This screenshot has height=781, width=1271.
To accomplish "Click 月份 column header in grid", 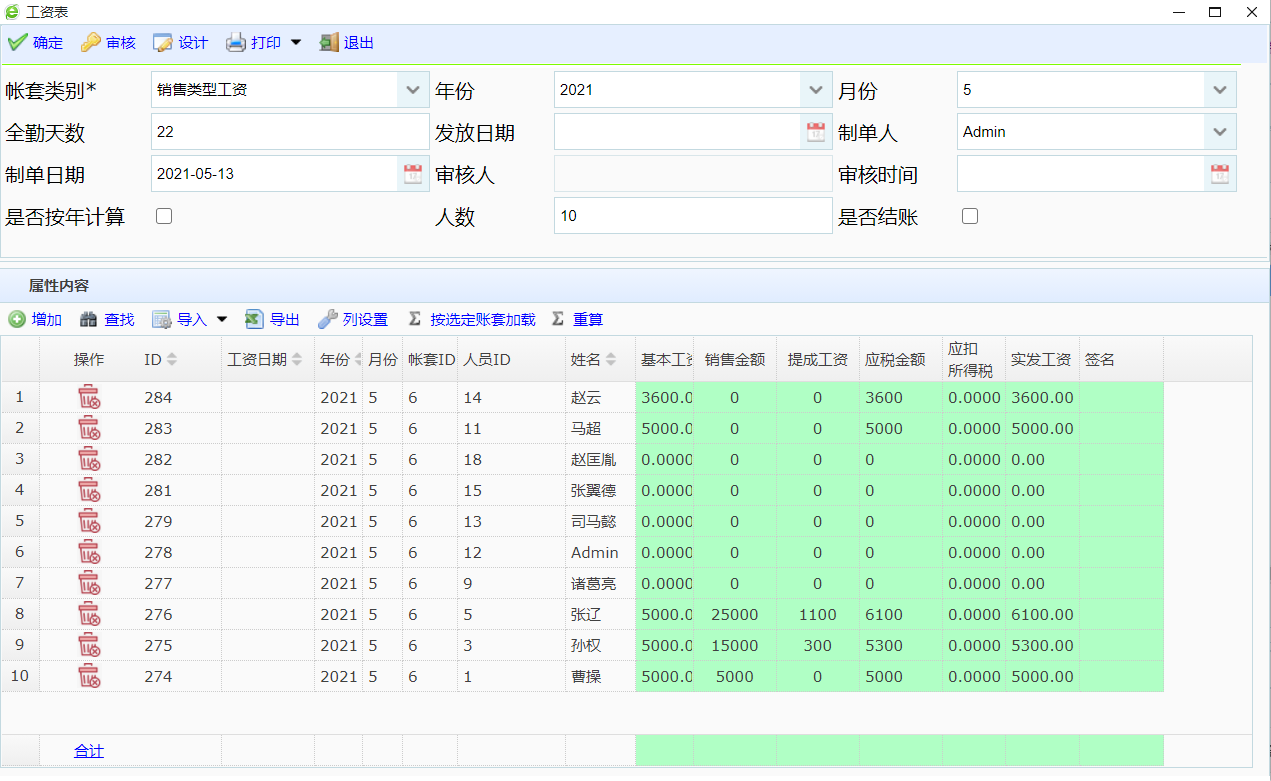I will pyautogui.click(x=383, y=360).
